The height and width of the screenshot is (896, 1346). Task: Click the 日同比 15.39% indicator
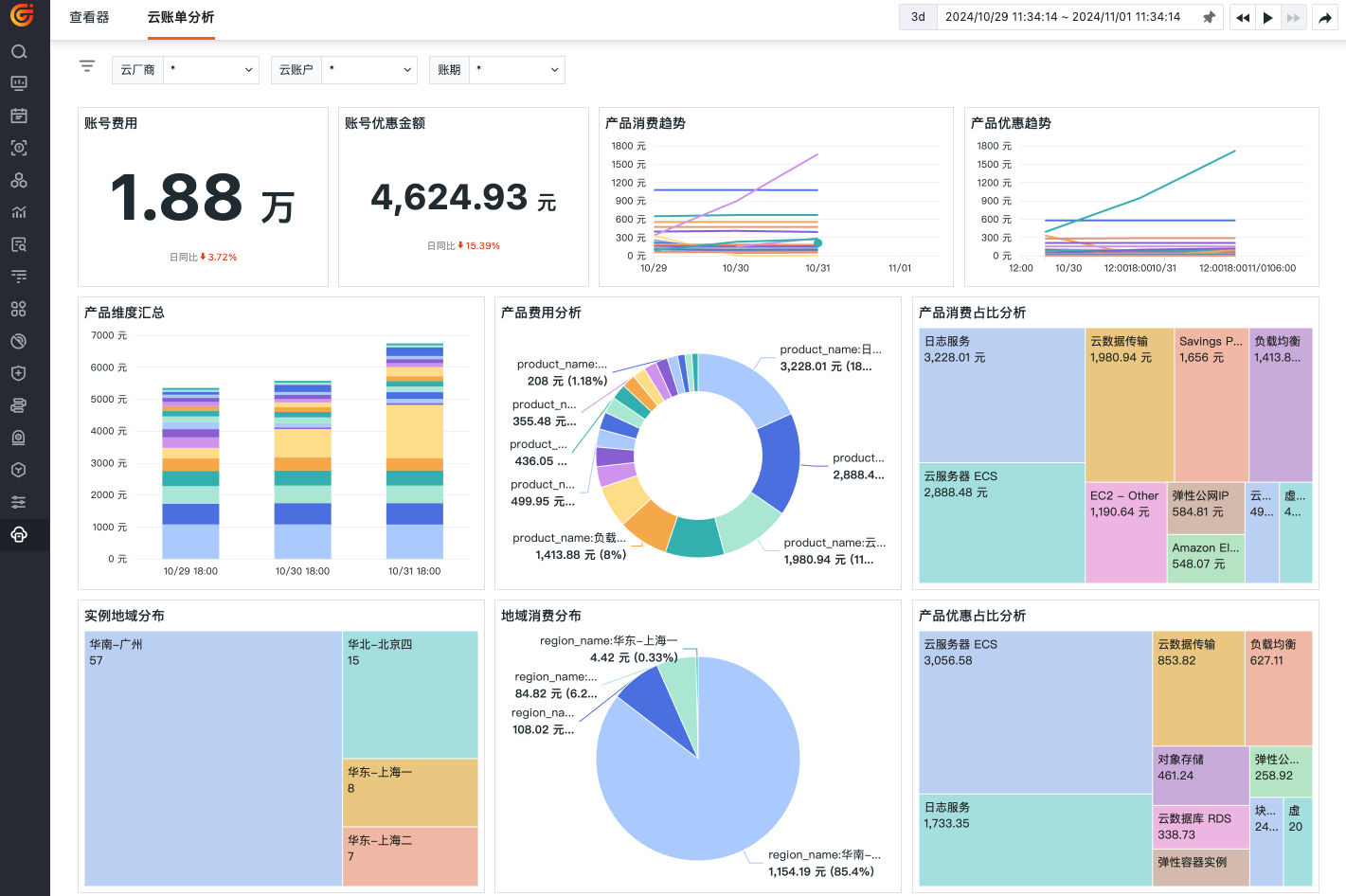click(x=463, y=245)
